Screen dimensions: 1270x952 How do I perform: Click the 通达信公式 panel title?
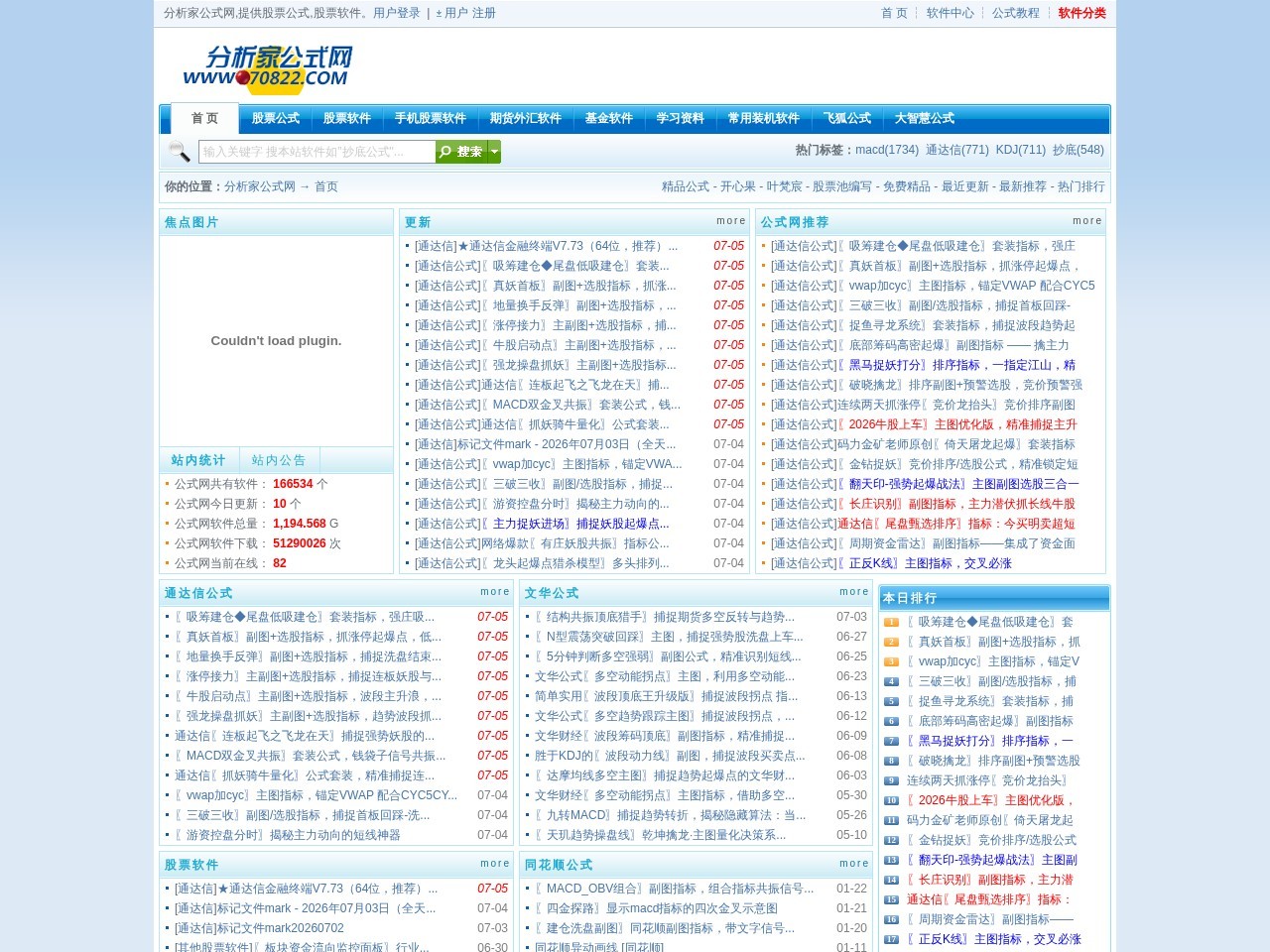198,593
